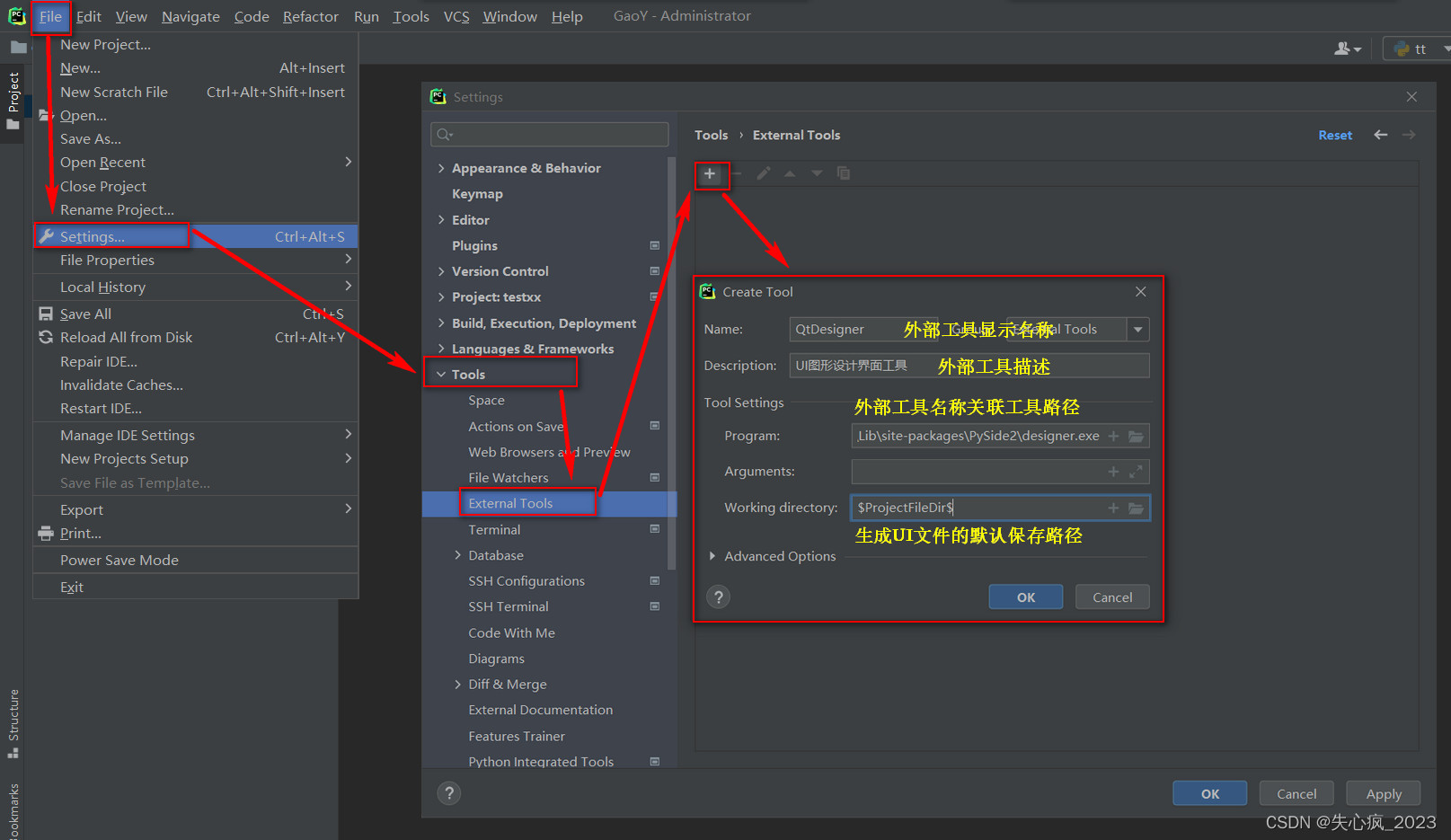
Task: Click the edit tool pencil icon
Action: pos(764,173)
